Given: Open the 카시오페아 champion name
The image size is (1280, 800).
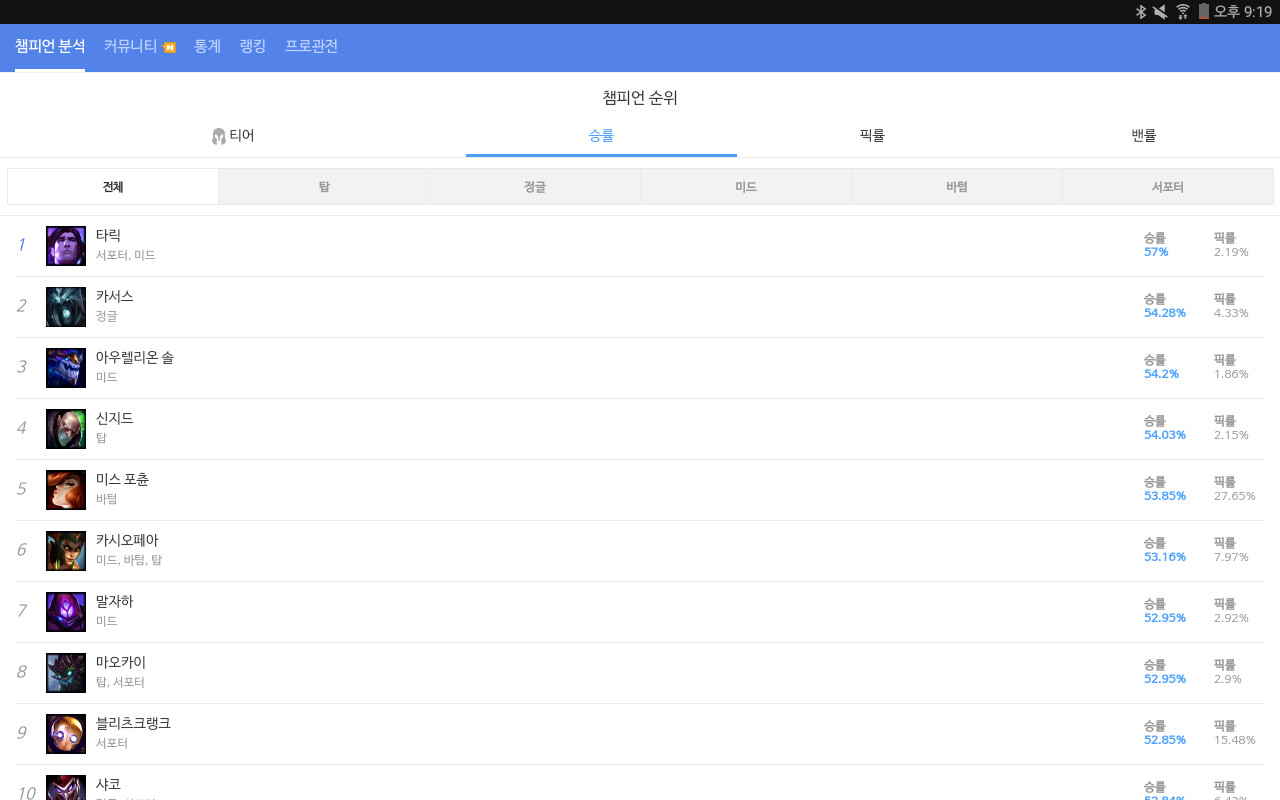Looking at the screenshot, I should [x=128, y=540].
